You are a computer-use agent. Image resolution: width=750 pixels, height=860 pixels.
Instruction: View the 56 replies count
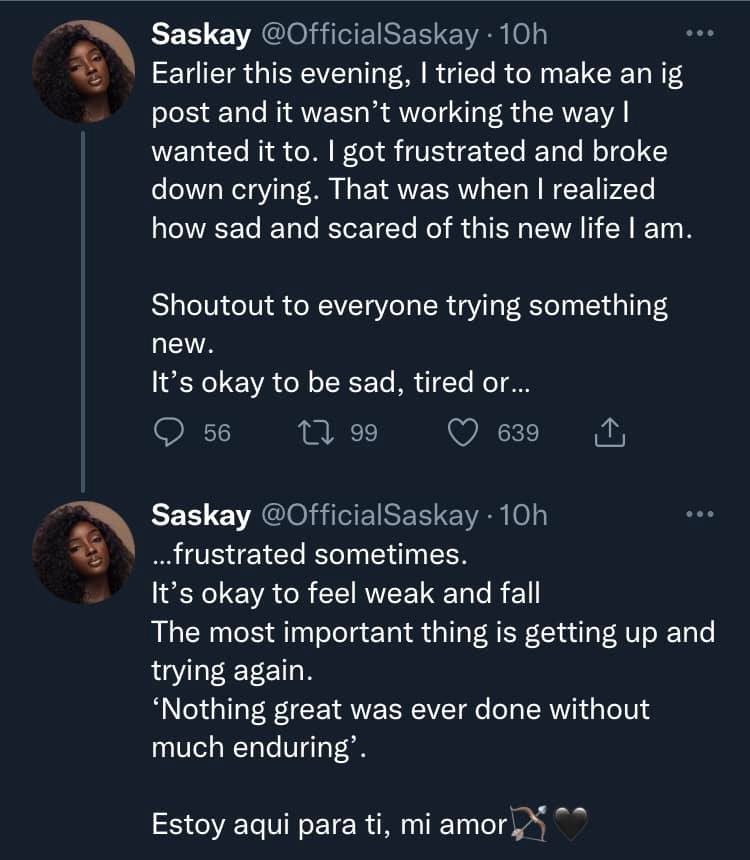click(217, 433)
